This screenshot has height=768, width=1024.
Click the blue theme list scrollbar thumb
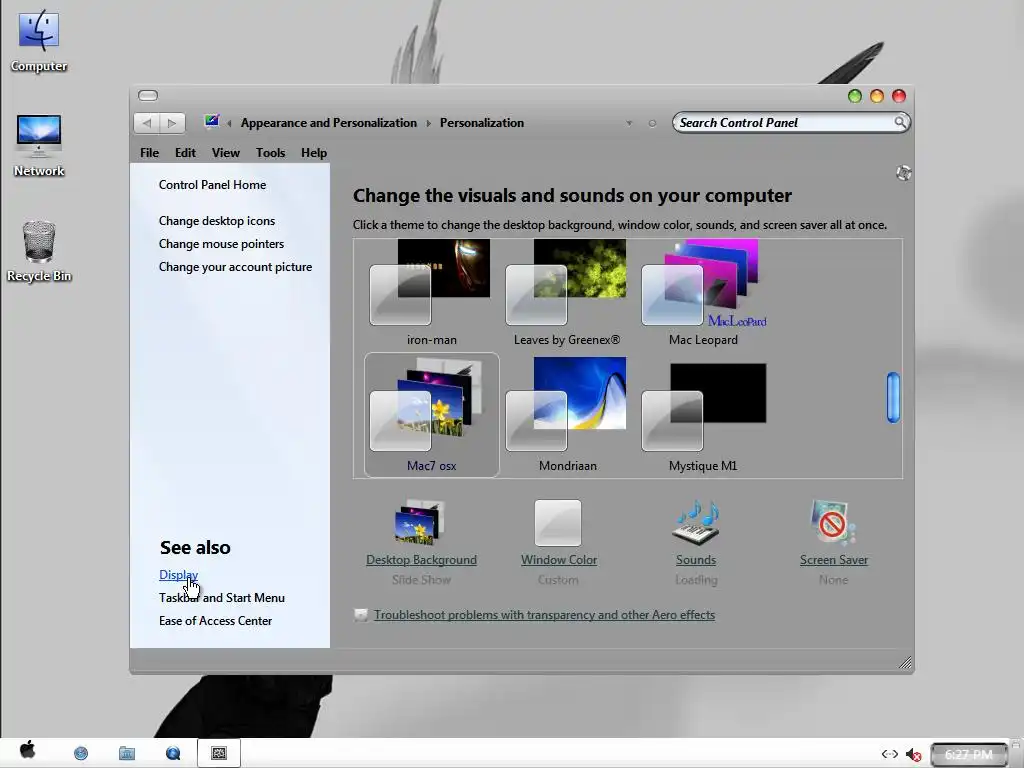(x=893, y=397)
